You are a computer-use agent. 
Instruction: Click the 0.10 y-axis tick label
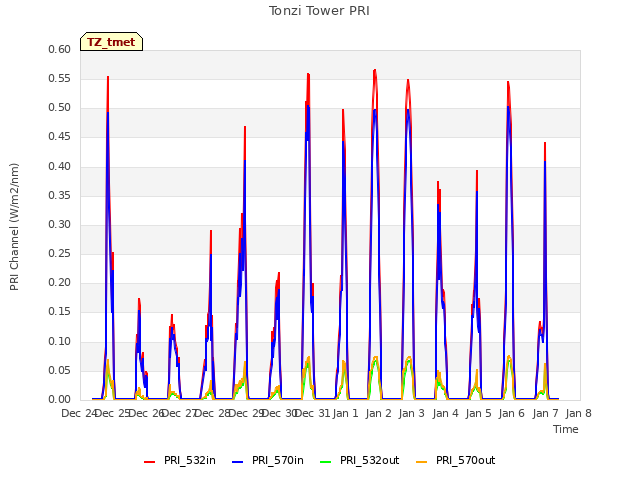pyautogui.click(x=60, y=341)
